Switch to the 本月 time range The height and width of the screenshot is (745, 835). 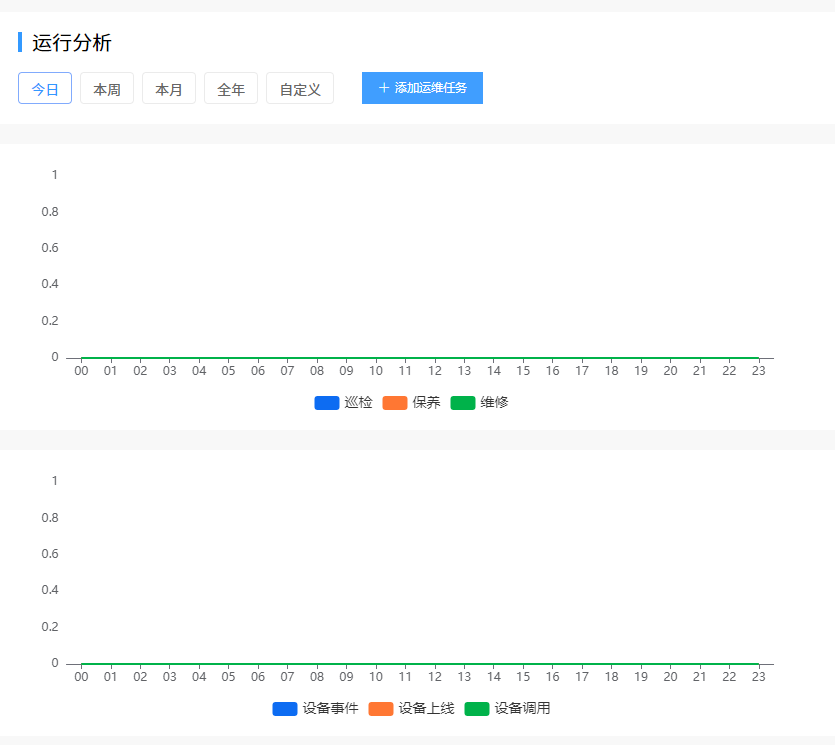pyautogui.click(x=169, y=88)
